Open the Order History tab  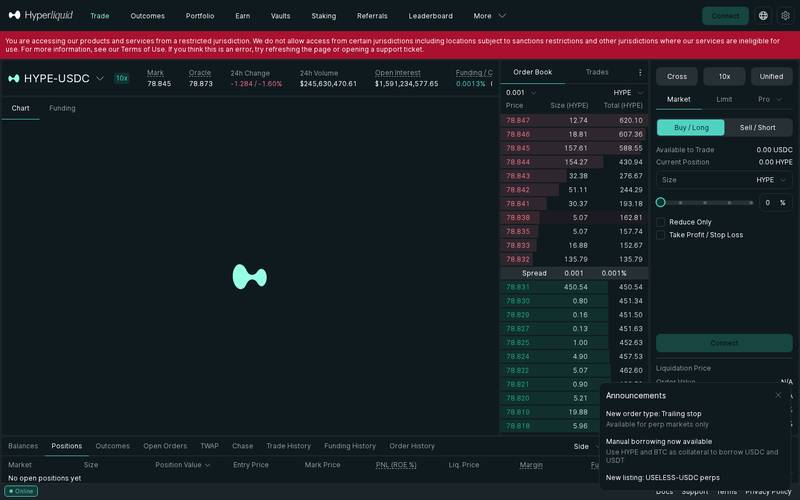(x=412, y=446)
